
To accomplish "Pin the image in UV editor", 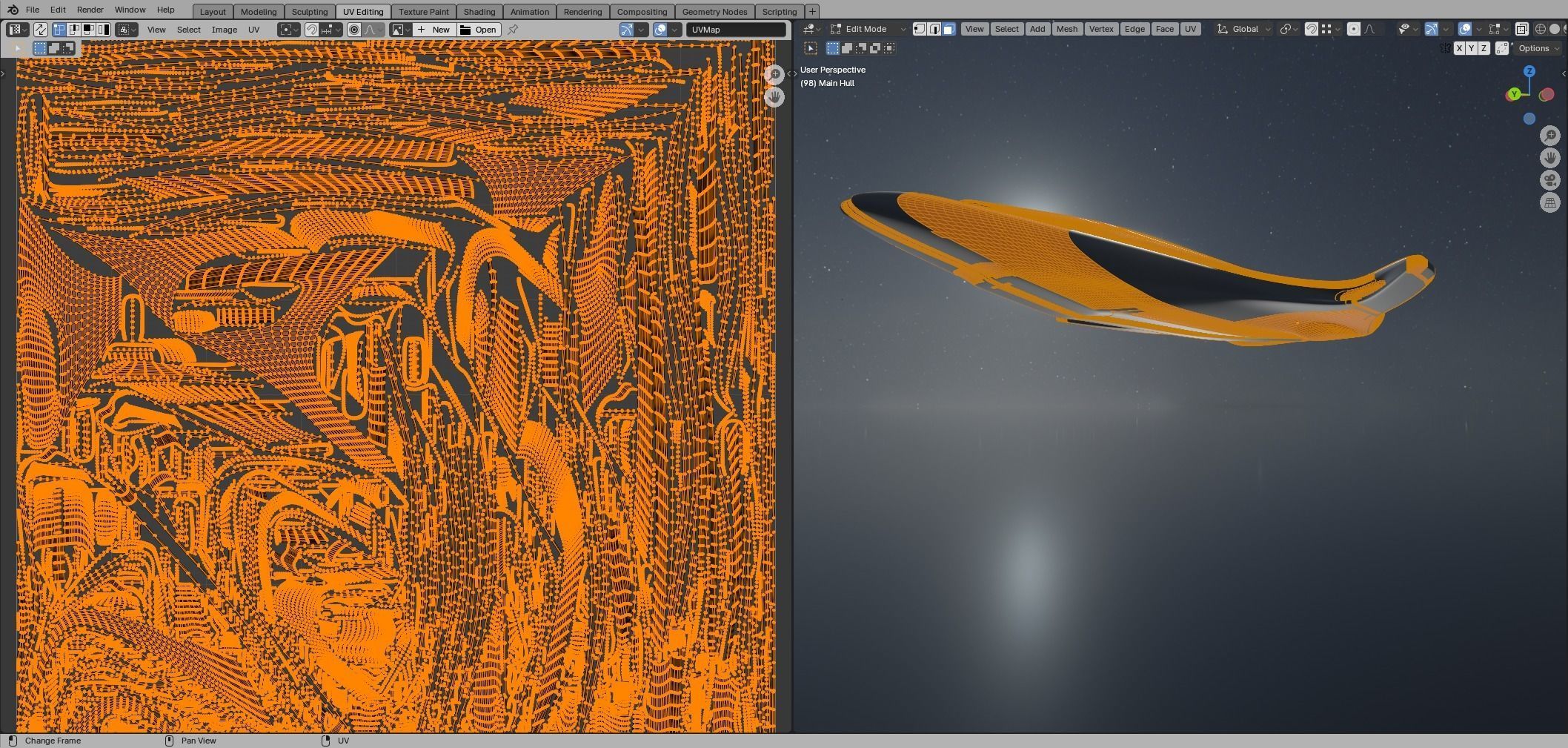I will [x=513, y=30].
